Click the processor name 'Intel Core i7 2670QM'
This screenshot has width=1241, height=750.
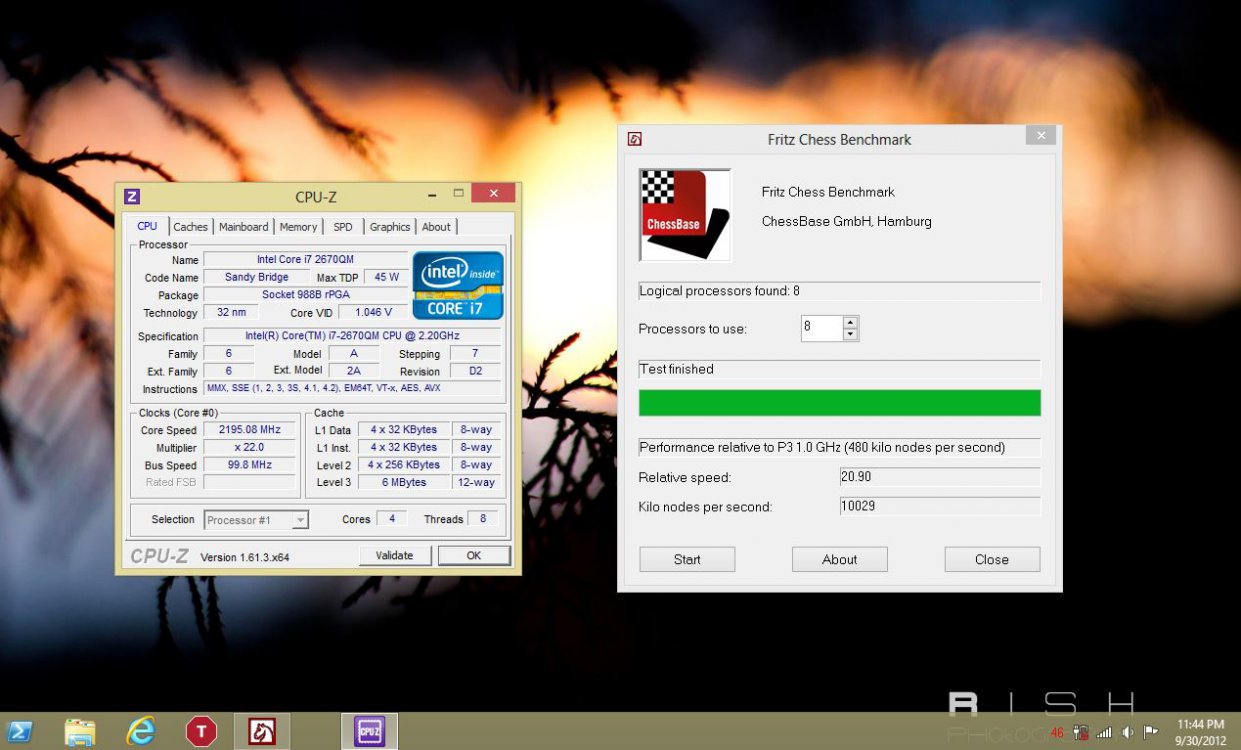[x=305, y=260]
